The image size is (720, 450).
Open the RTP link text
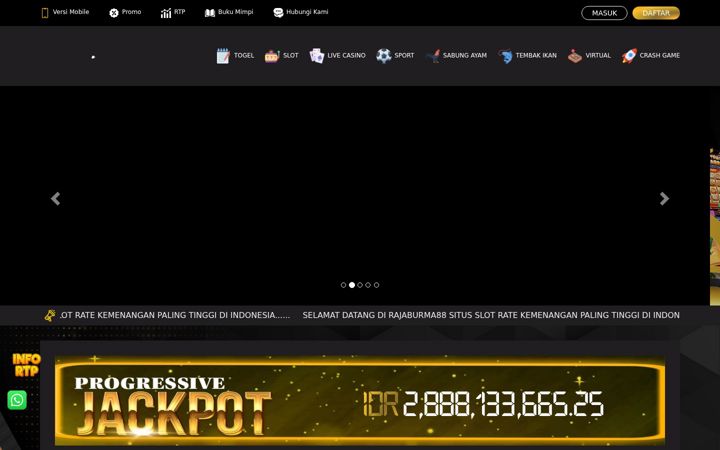[x=180, y=12]
